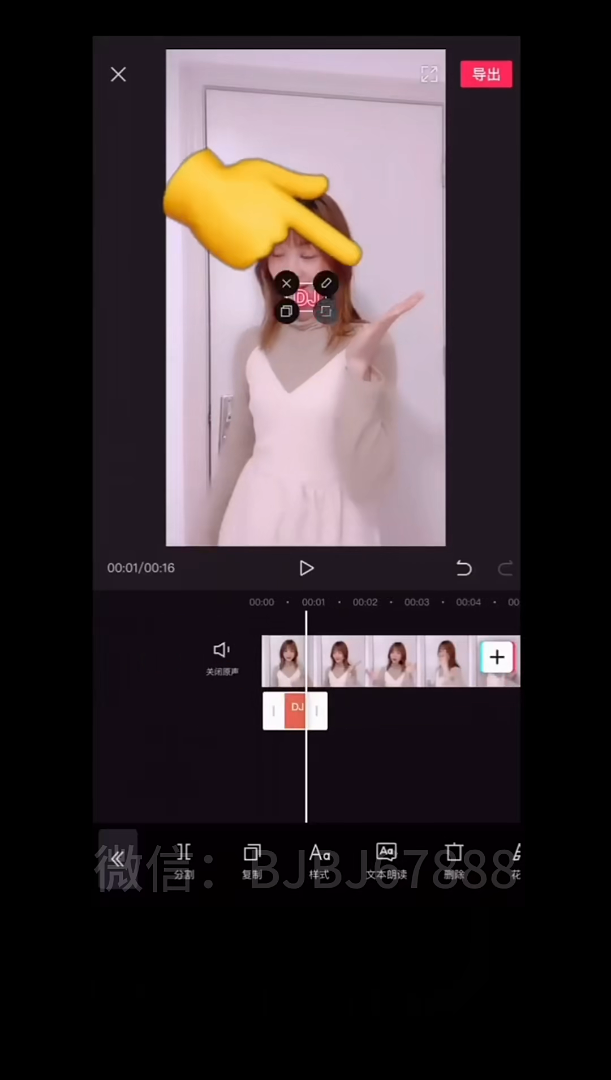Edit the DJ text with pencil handle
611x1080 pixels.
click(x=326, y=283)
